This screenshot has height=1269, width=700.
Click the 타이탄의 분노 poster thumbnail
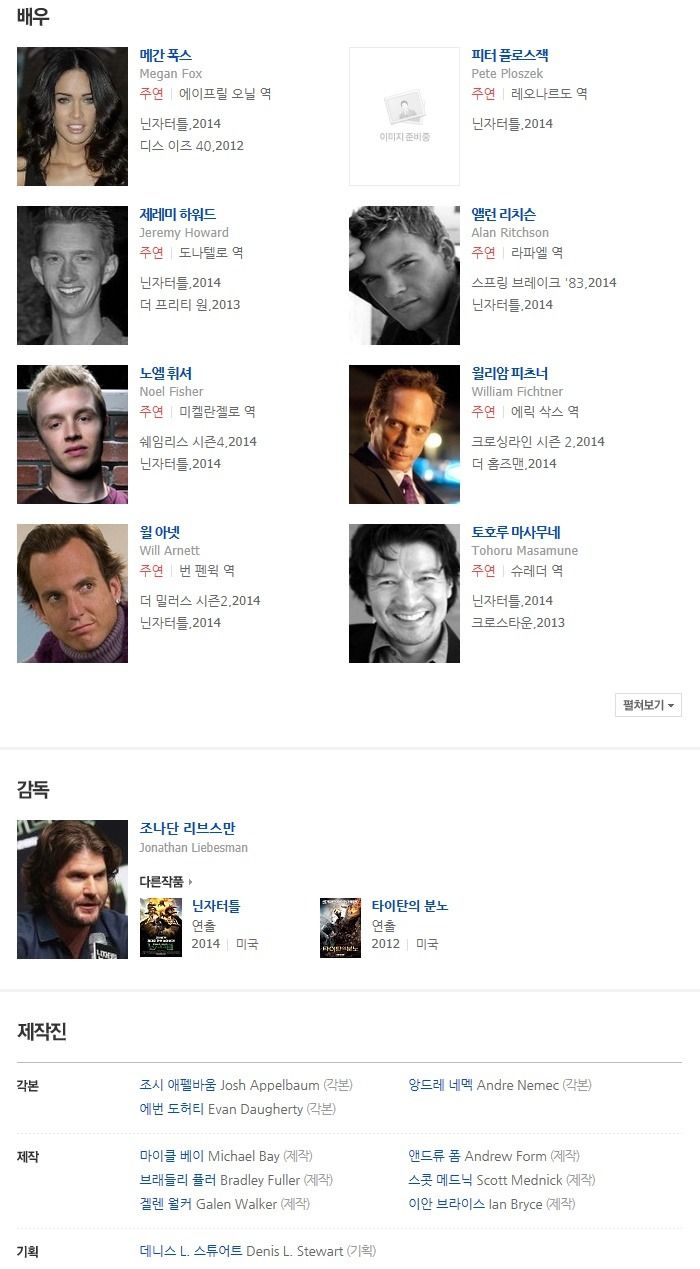click(340, 928)
